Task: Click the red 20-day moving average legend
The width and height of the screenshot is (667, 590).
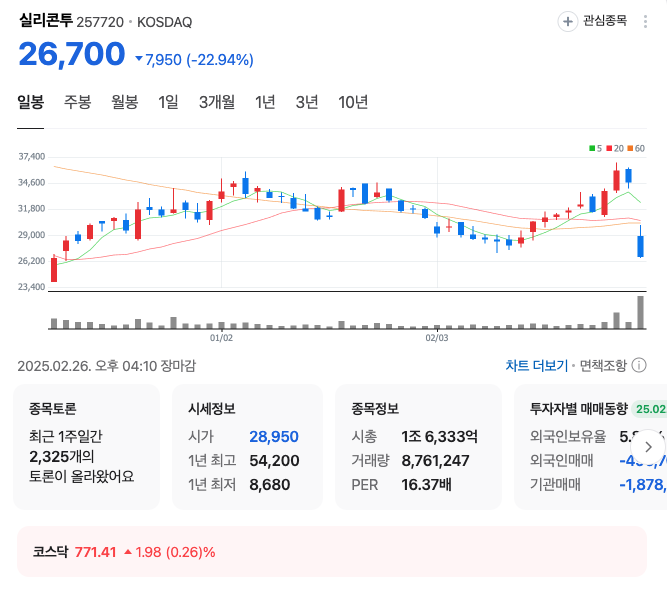Action: click(x=615, y=148)
